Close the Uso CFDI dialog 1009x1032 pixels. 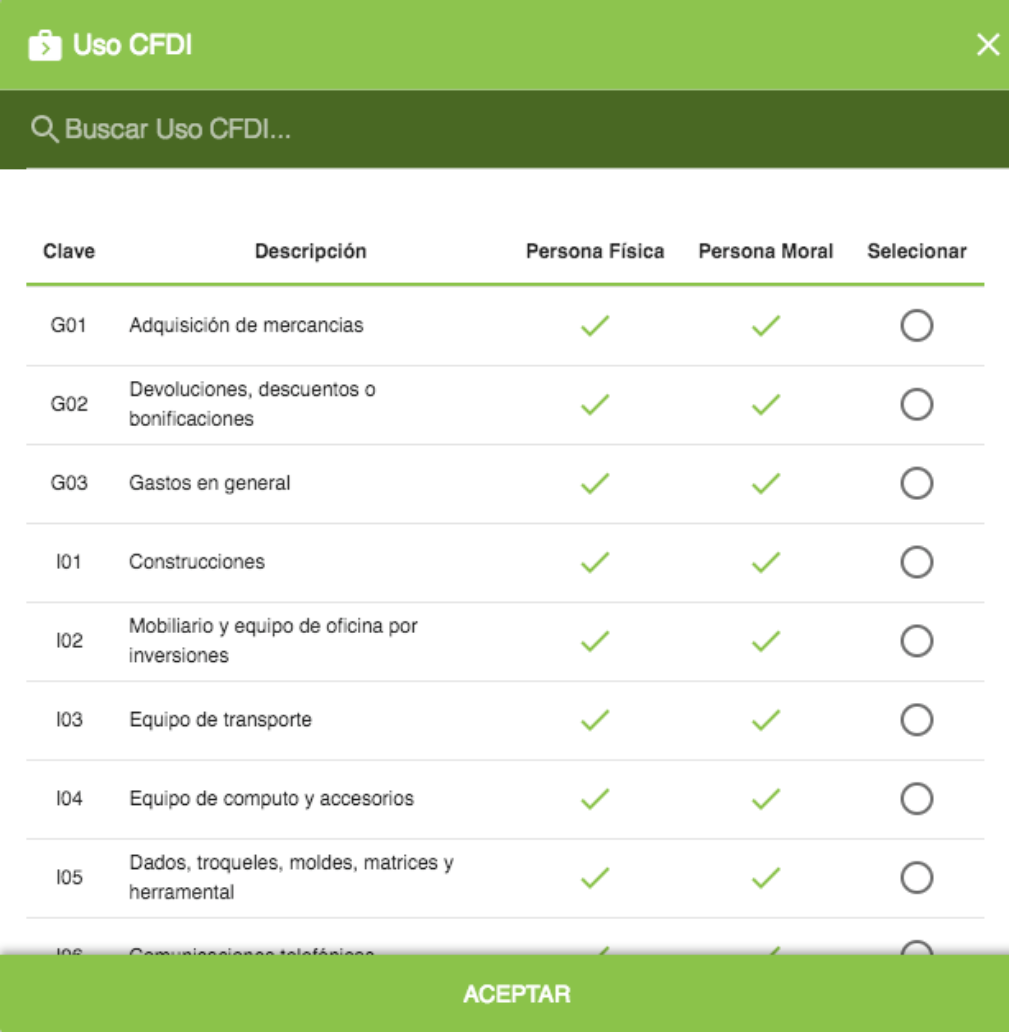(987, 45)
